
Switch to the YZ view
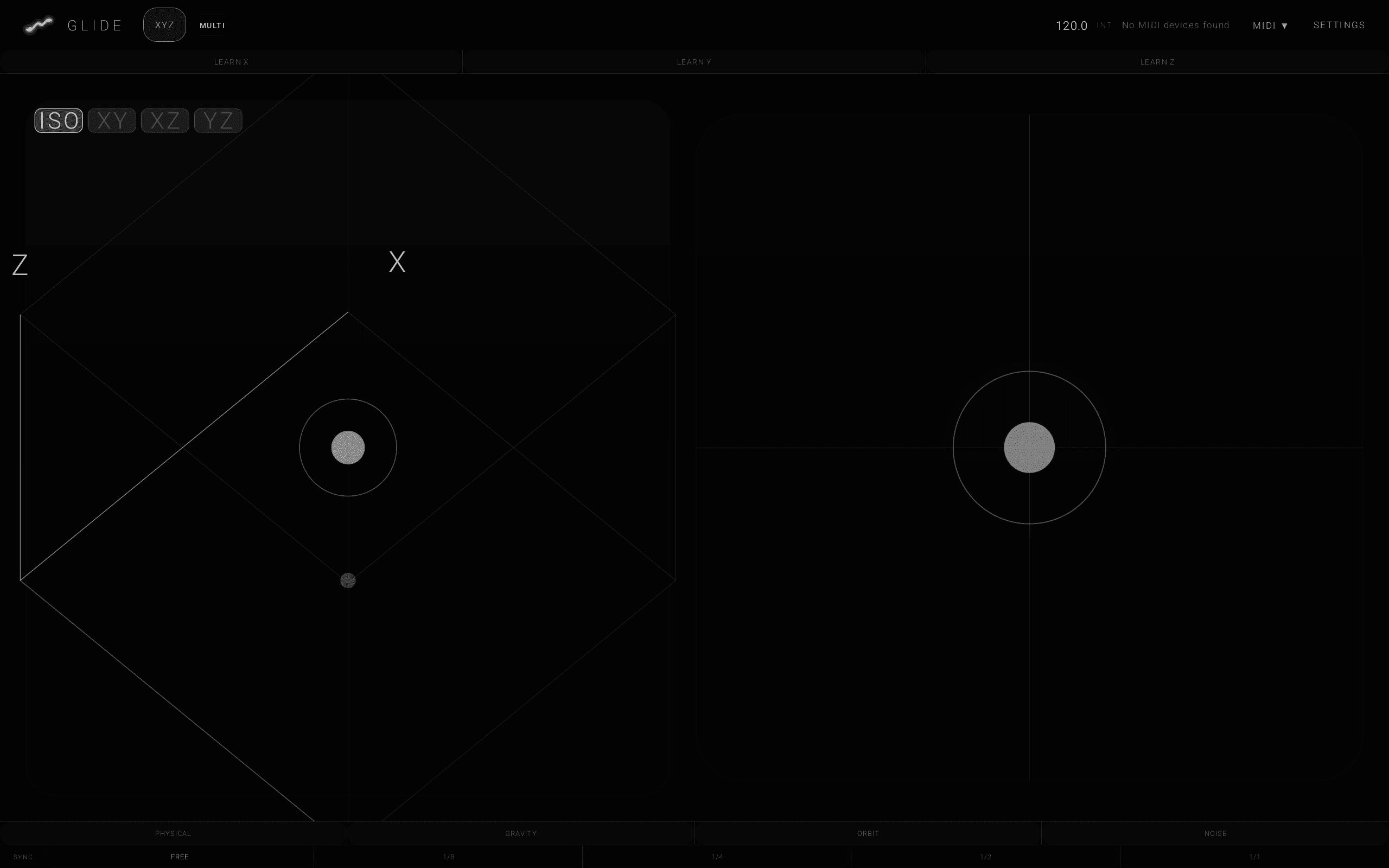(x=218, y=120)
